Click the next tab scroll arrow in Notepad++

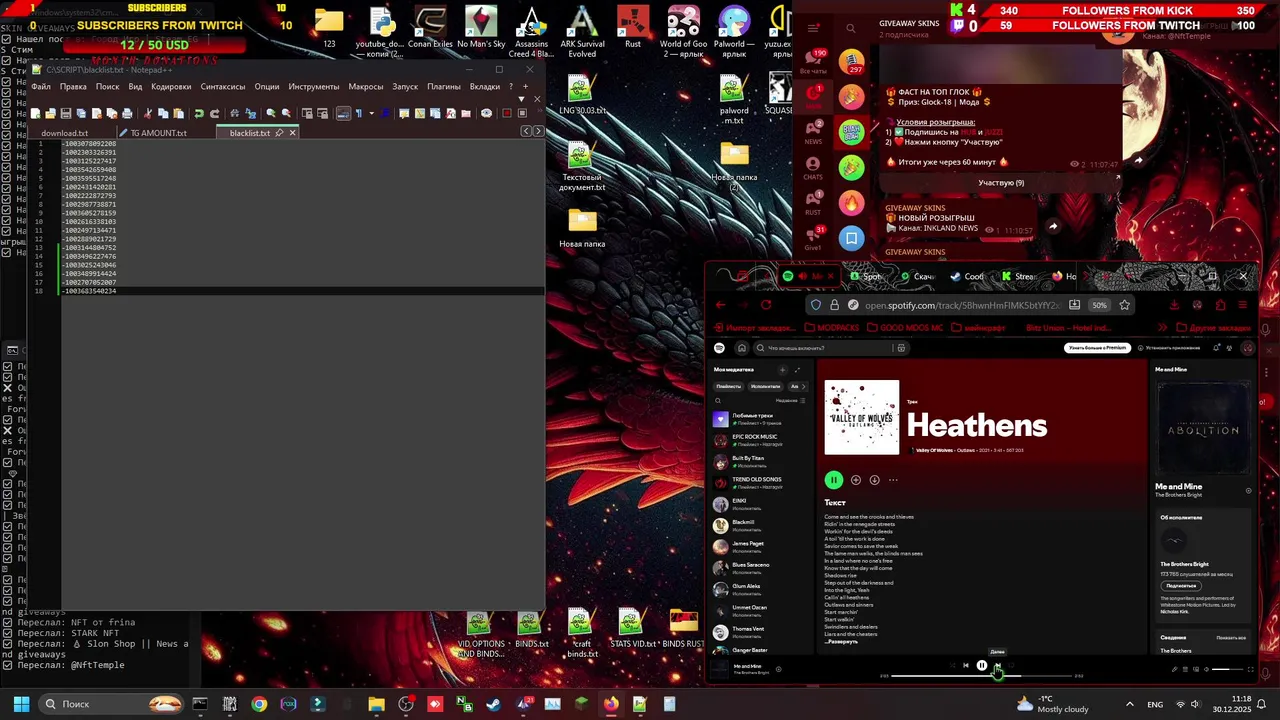click(538, 131)
